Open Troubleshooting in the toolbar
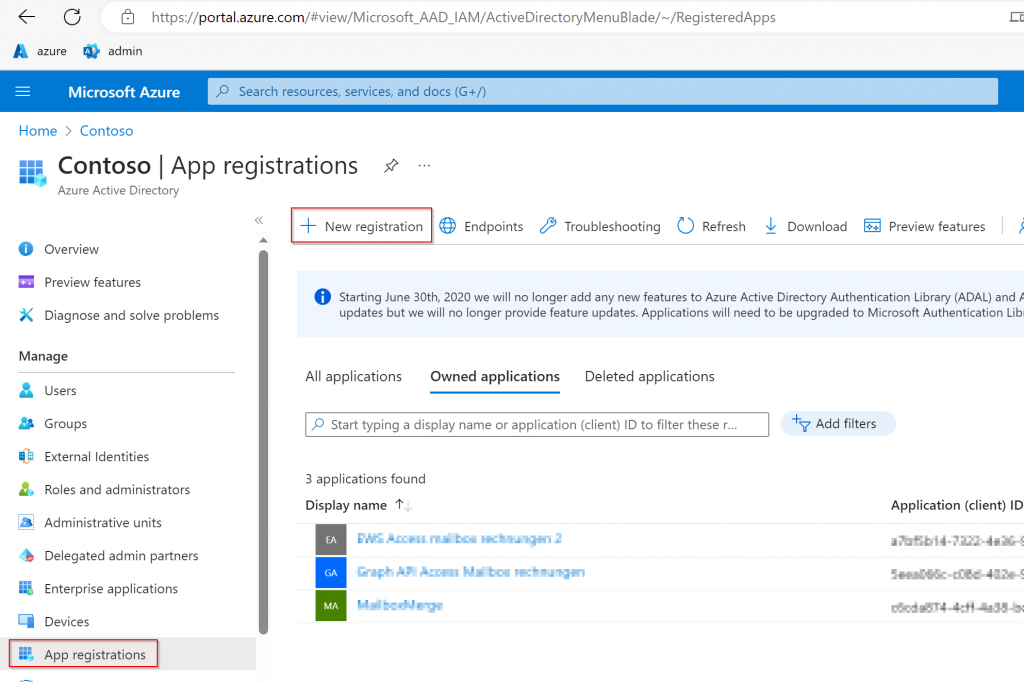The height and width of the screenshot is (682, 1024). click(x=600, y=226)
